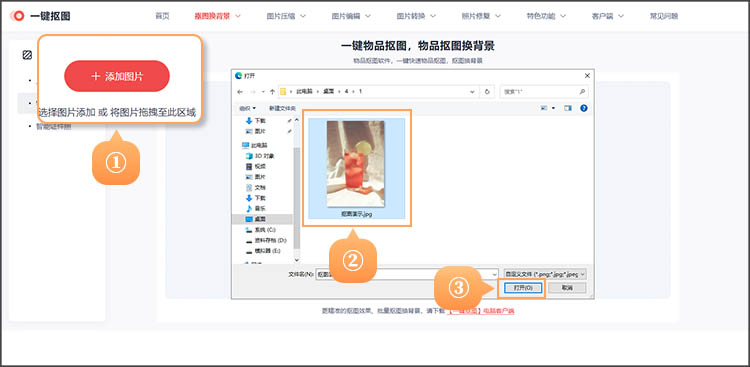Click the tree scrollbar up arrow
The width and height of the screenshot is (750, 367).
coord(297,120)
